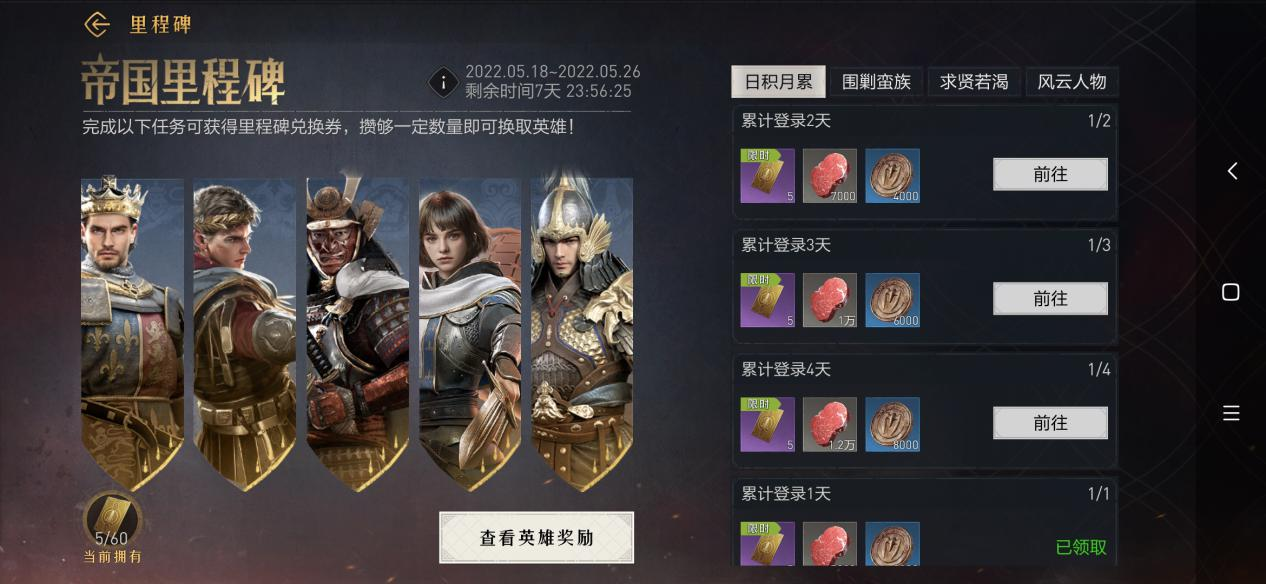Select the red-masked samurai hero banner

(x=357, y=330)
